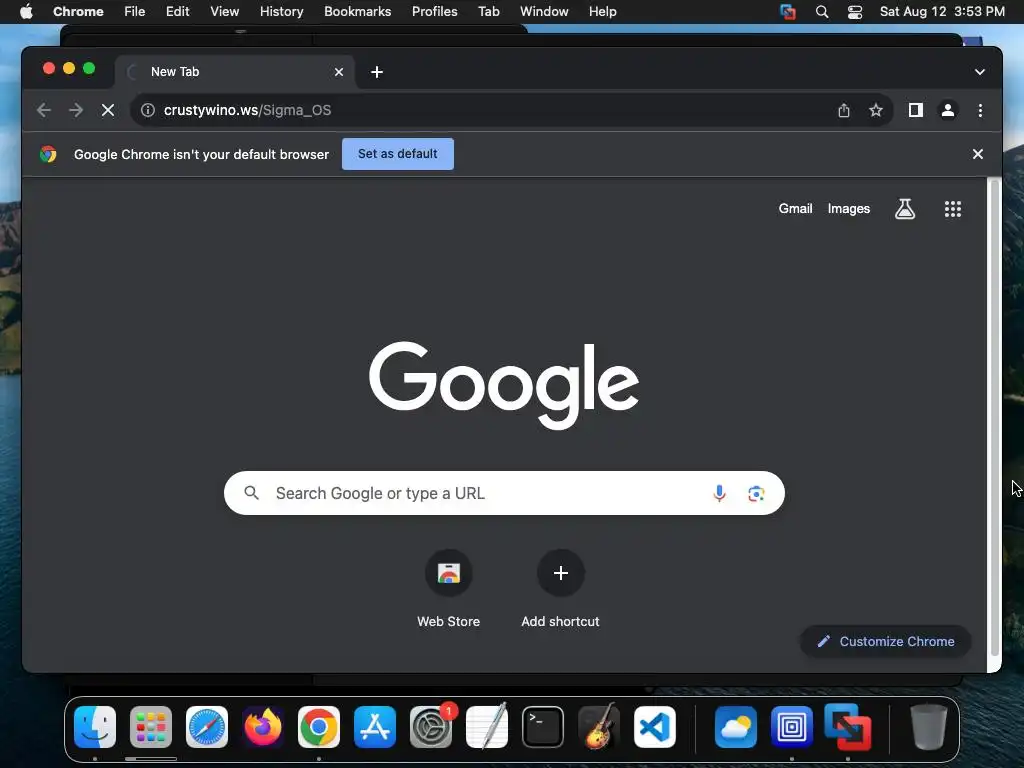
Task: View site information icon in address bar
Action: pos(148,110)
